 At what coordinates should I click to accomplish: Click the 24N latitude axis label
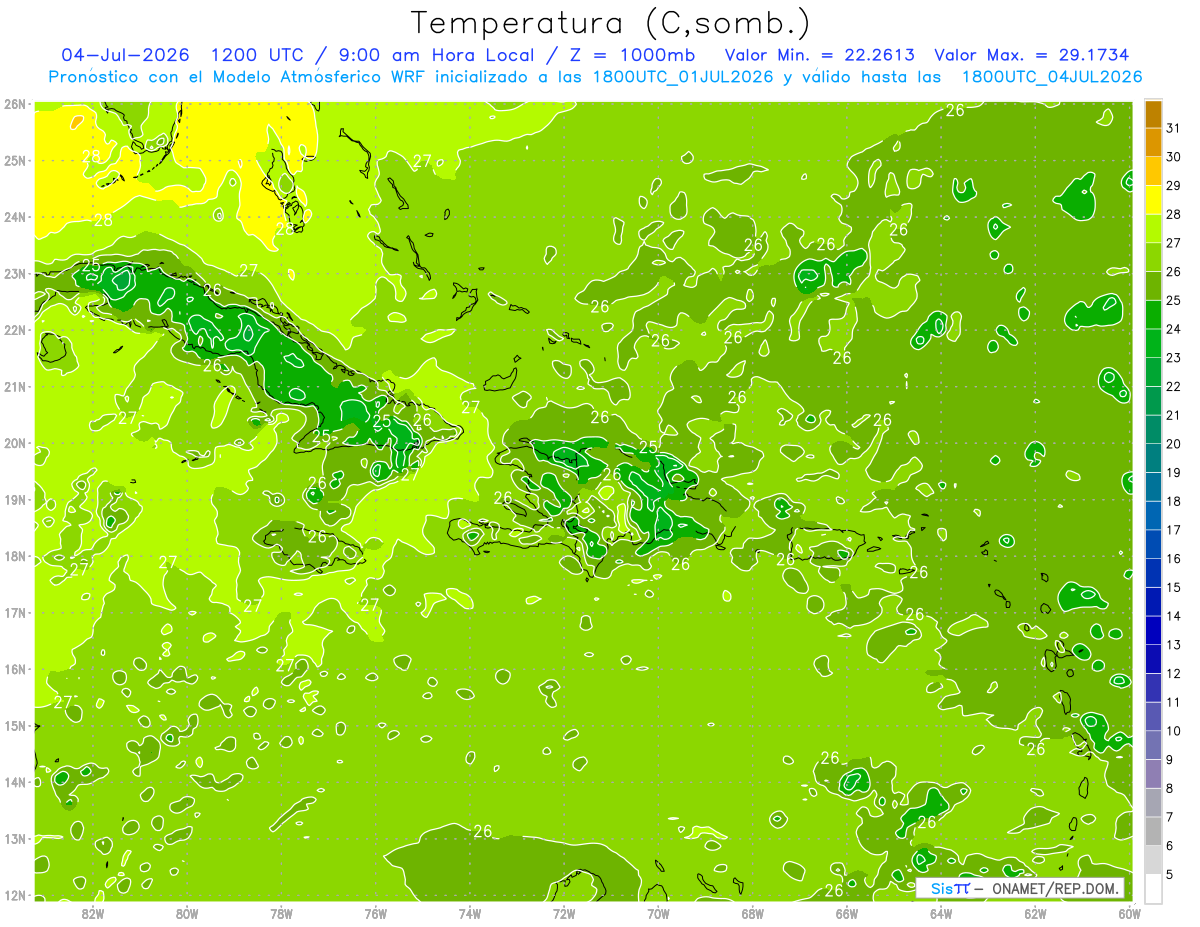tap(15, 217)
